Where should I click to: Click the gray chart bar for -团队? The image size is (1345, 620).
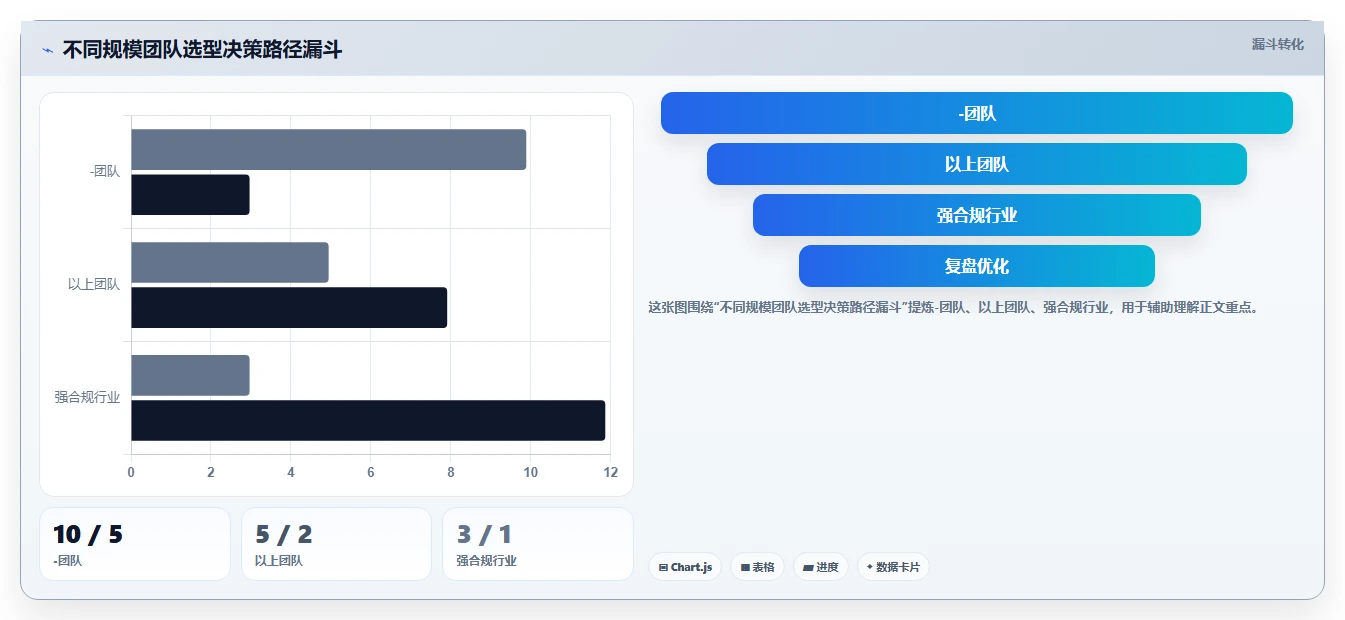(328, 149)
